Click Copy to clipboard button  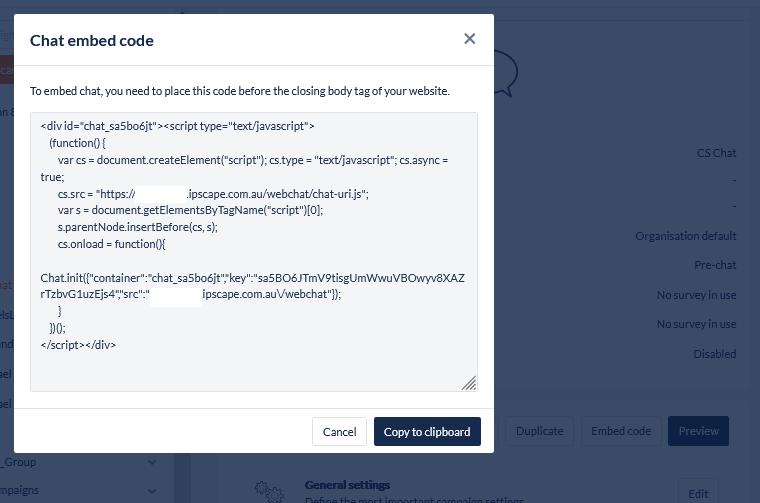[x=427, y=432]
